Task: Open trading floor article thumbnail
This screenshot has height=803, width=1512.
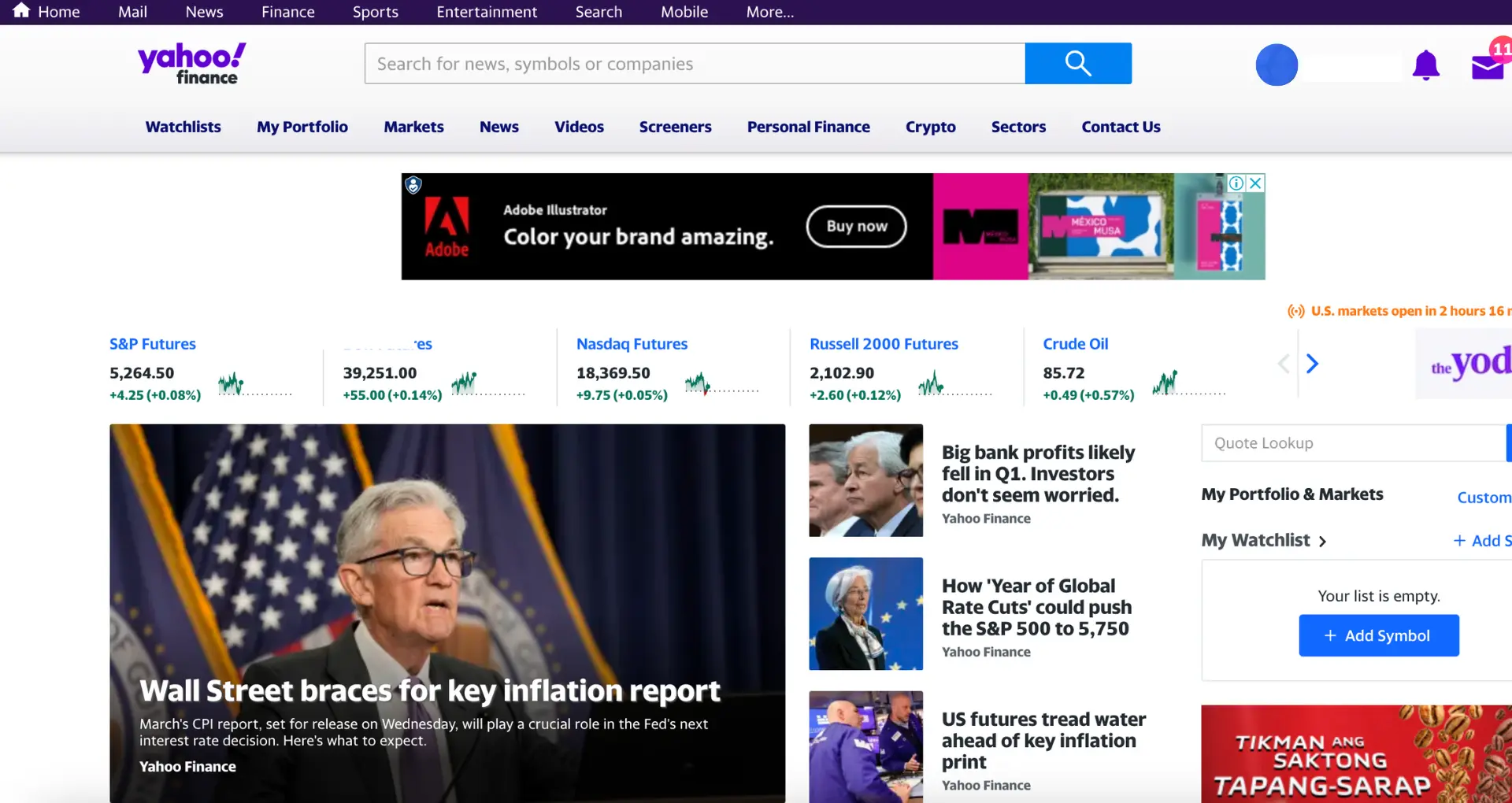Action: pos(865,747)
